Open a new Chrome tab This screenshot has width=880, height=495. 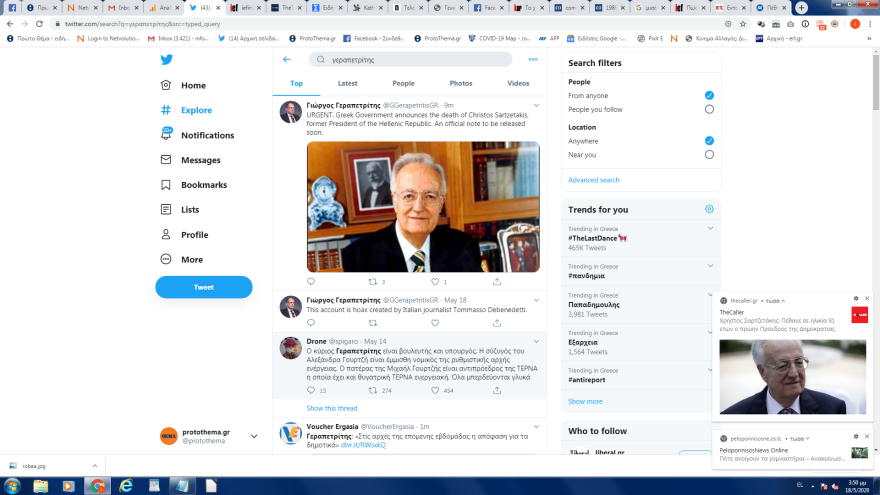click(801, 7)
